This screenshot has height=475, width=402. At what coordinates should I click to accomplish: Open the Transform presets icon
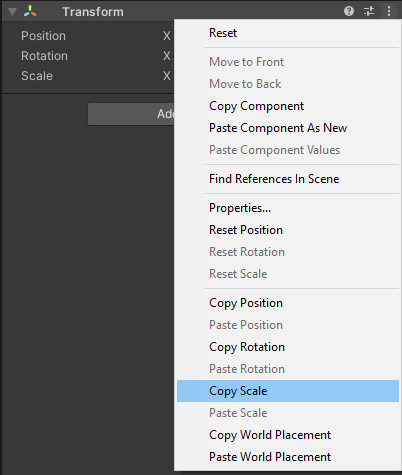[x=369, y=11]
